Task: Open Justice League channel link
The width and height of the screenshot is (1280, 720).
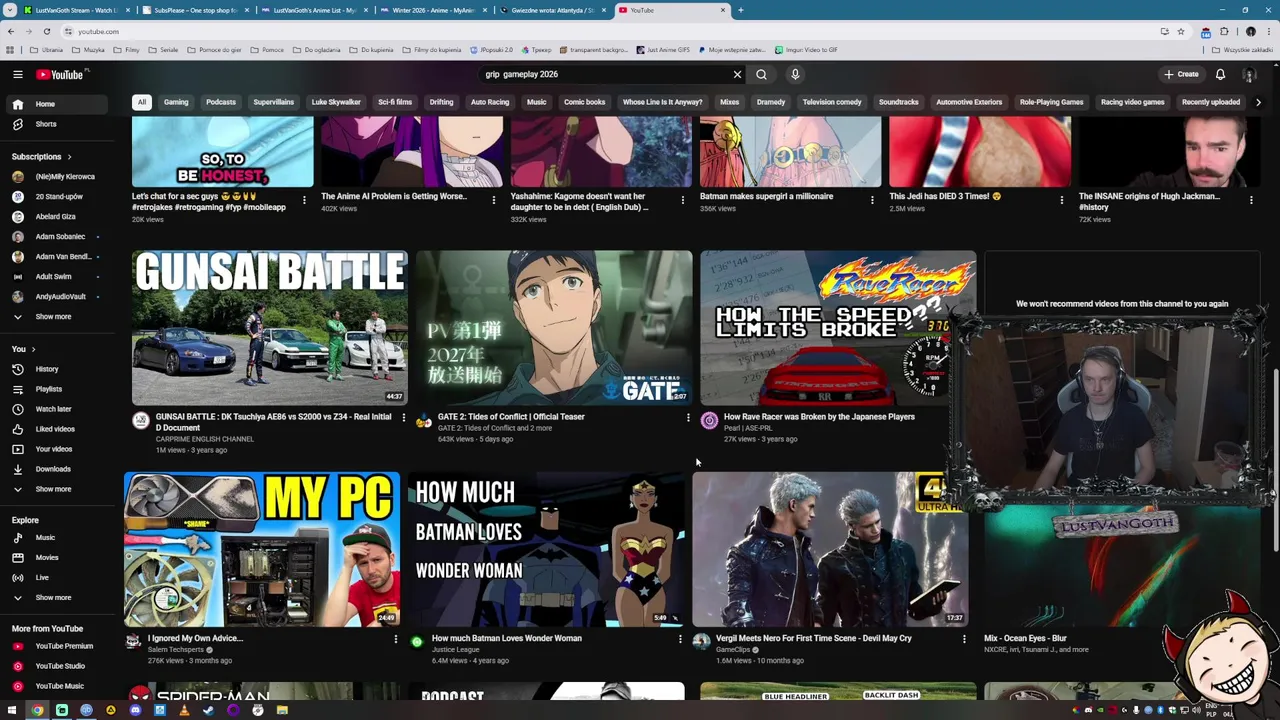Action: coord(456,650)
